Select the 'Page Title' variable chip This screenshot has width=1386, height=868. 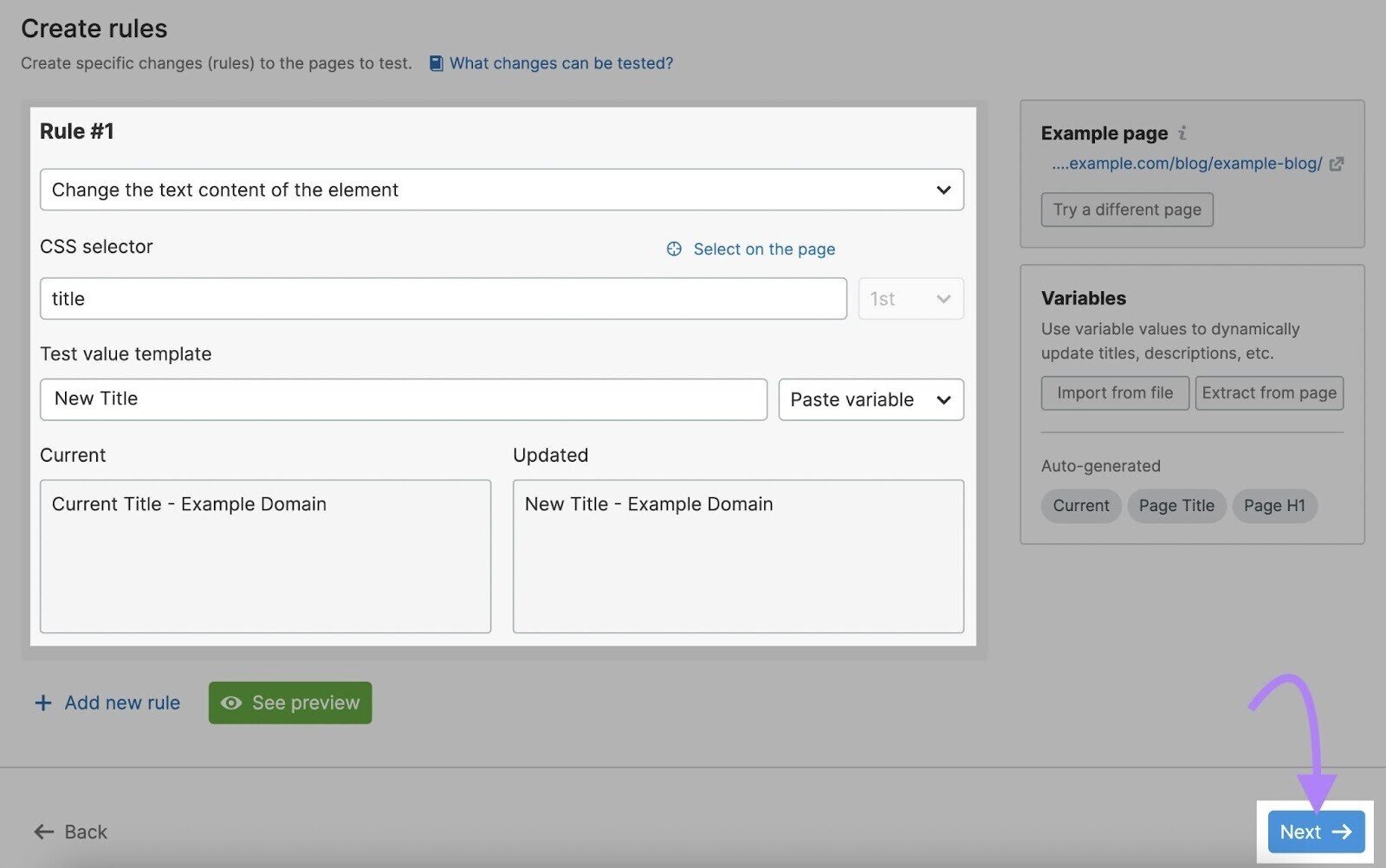coord(1176,506)
